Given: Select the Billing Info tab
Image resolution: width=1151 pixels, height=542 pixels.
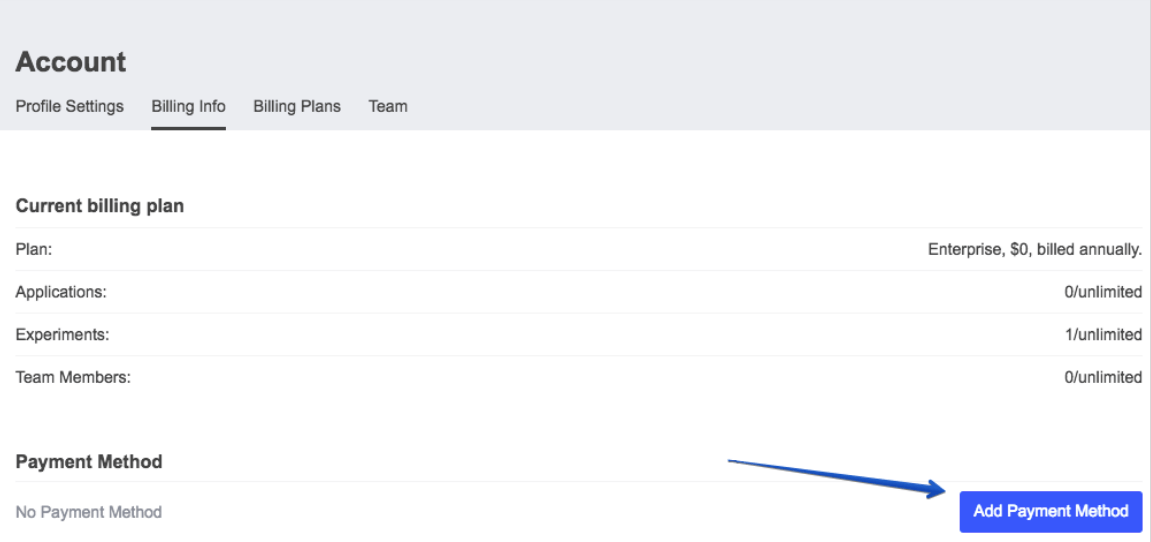Looking at the screenshot, I should [189, 106].
